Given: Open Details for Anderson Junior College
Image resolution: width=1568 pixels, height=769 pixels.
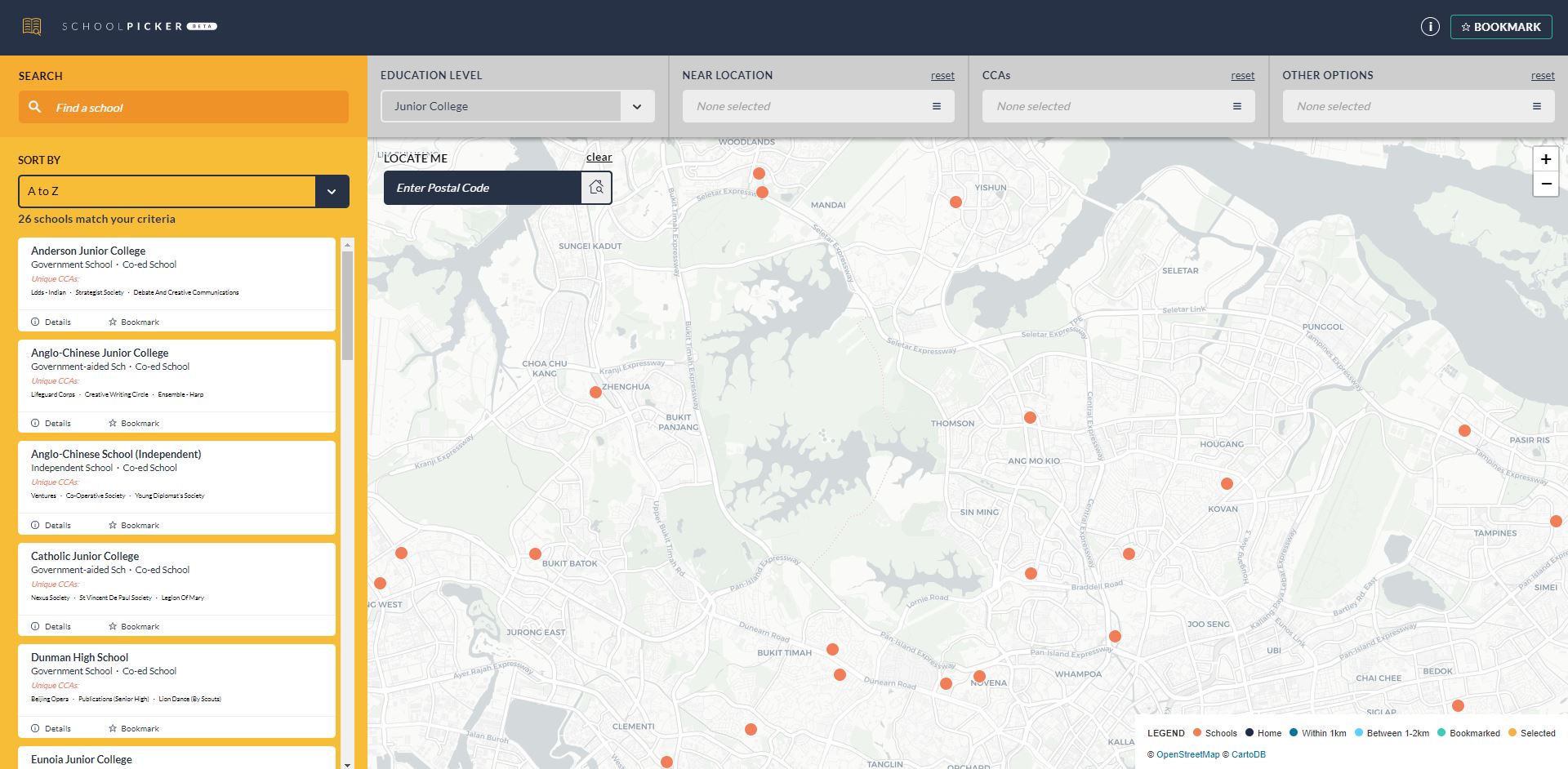Looking at the screenshot, I should point(51,322).
